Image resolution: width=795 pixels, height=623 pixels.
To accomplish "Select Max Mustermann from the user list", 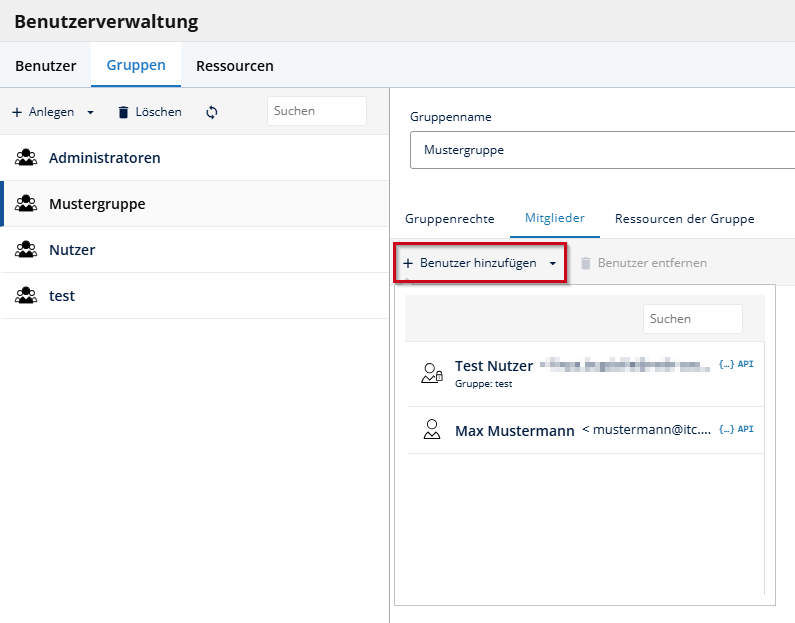I will 585,430.
